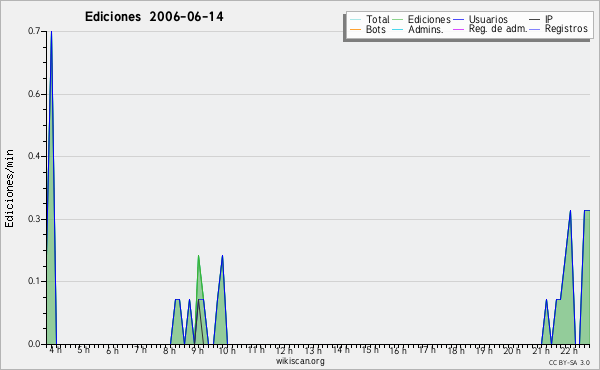Image resolution: width=600 pixels, height=370 pixels.
Task: Click the 'CC BY-SA 3.0' license text
Action: pyautogui.click(x=569, y=363)
